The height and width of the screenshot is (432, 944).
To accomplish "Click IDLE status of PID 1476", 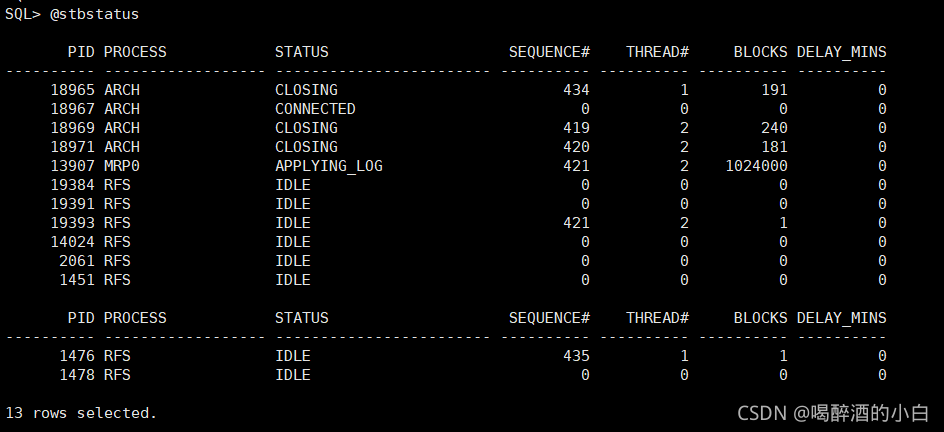I will pyautogui.click(x=293, y=356).
